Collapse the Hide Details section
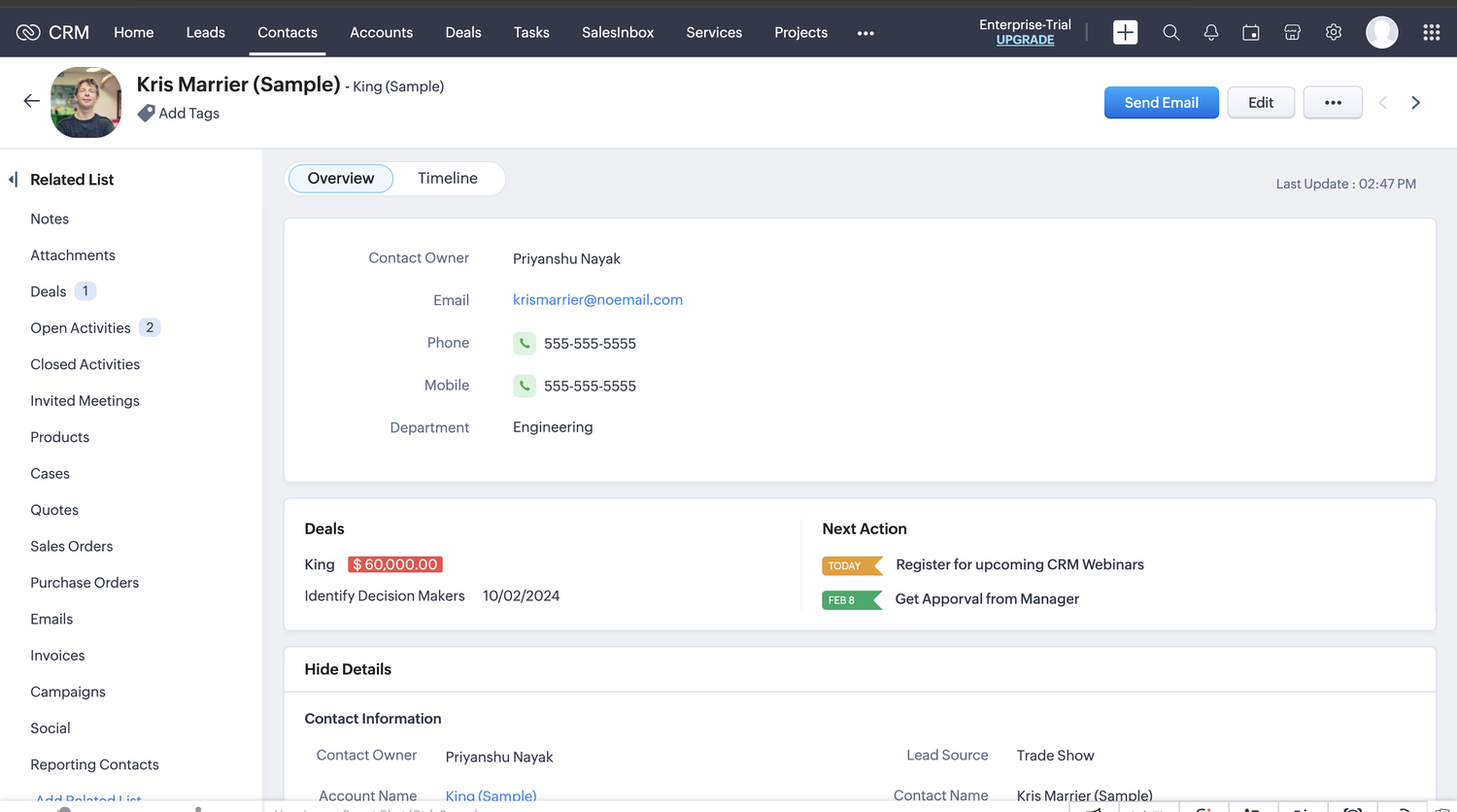 click(x=348, y=669)
